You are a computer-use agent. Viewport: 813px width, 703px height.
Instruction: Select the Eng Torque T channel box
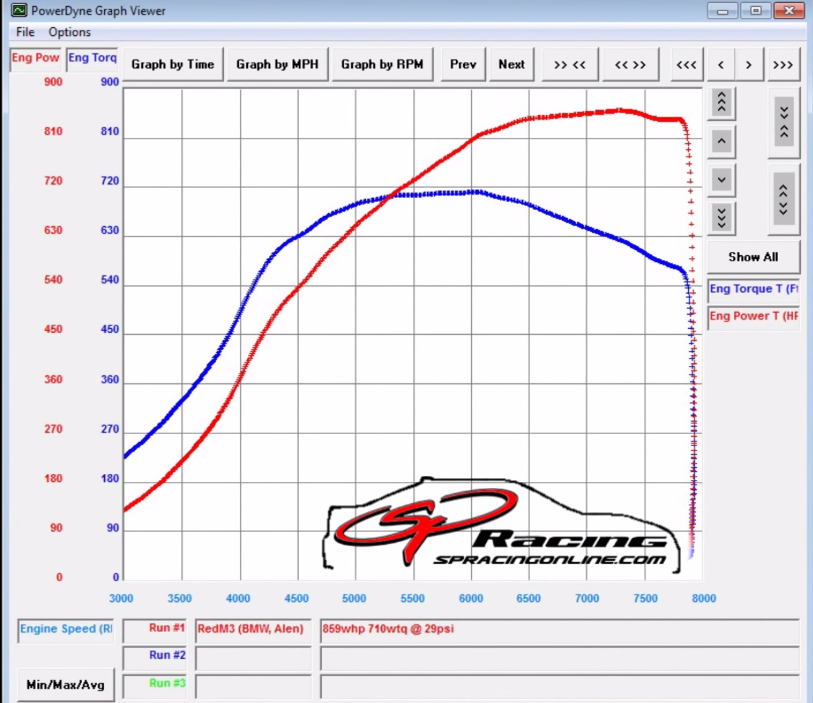click(x=753, y=289)
